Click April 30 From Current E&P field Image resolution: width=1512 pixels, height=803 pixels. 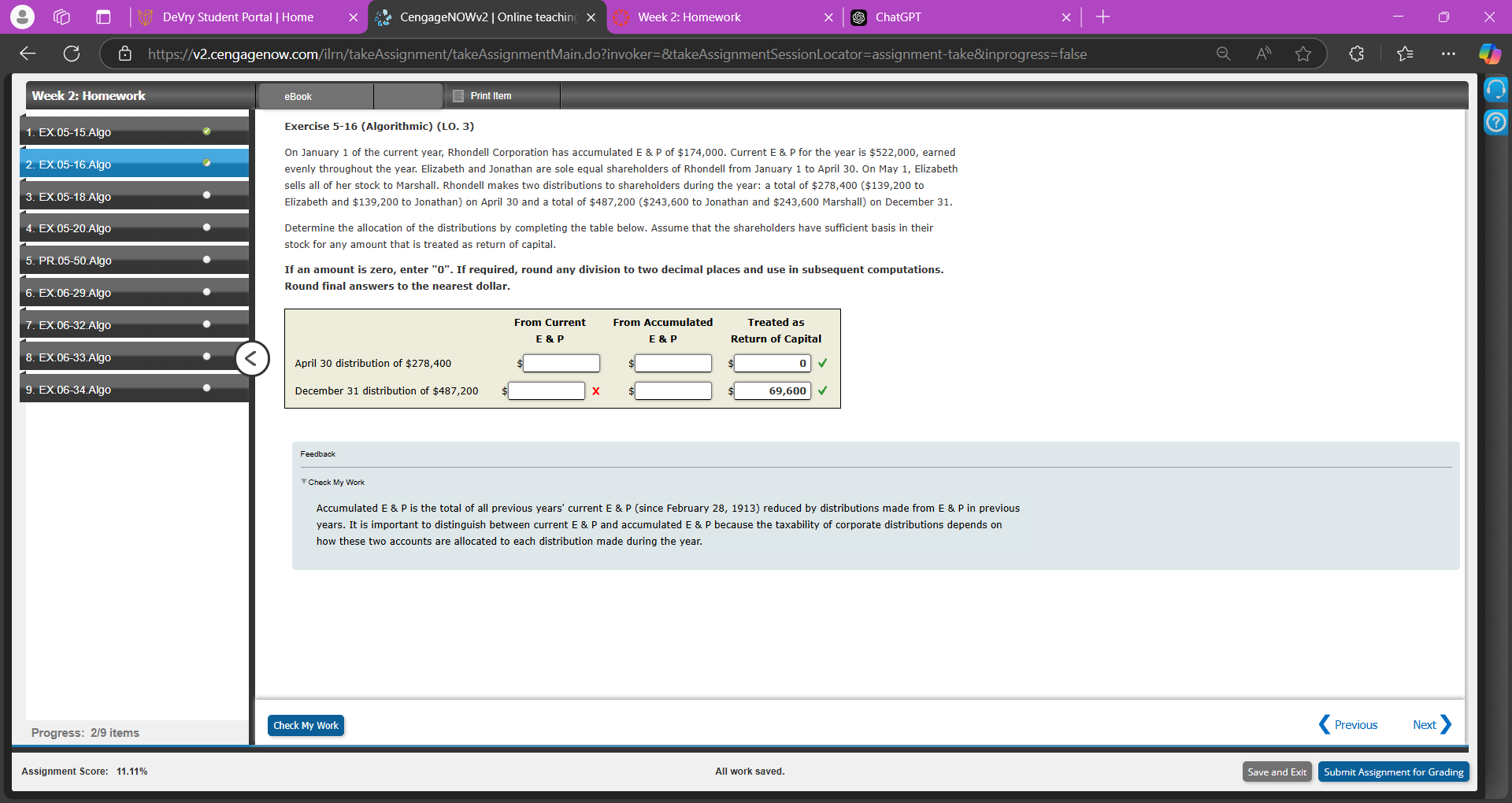(561, 363)
